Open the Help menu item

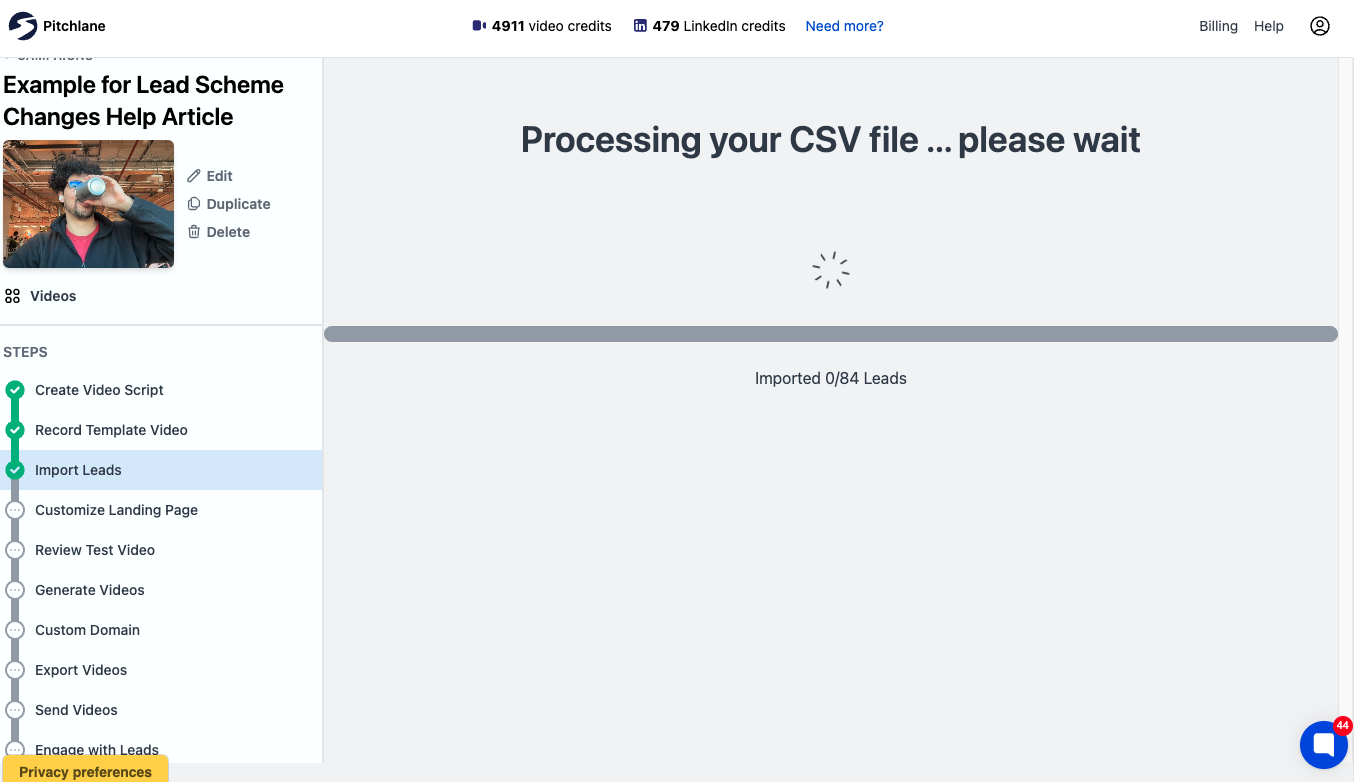pyautogui.click(x=1269, y=26)
